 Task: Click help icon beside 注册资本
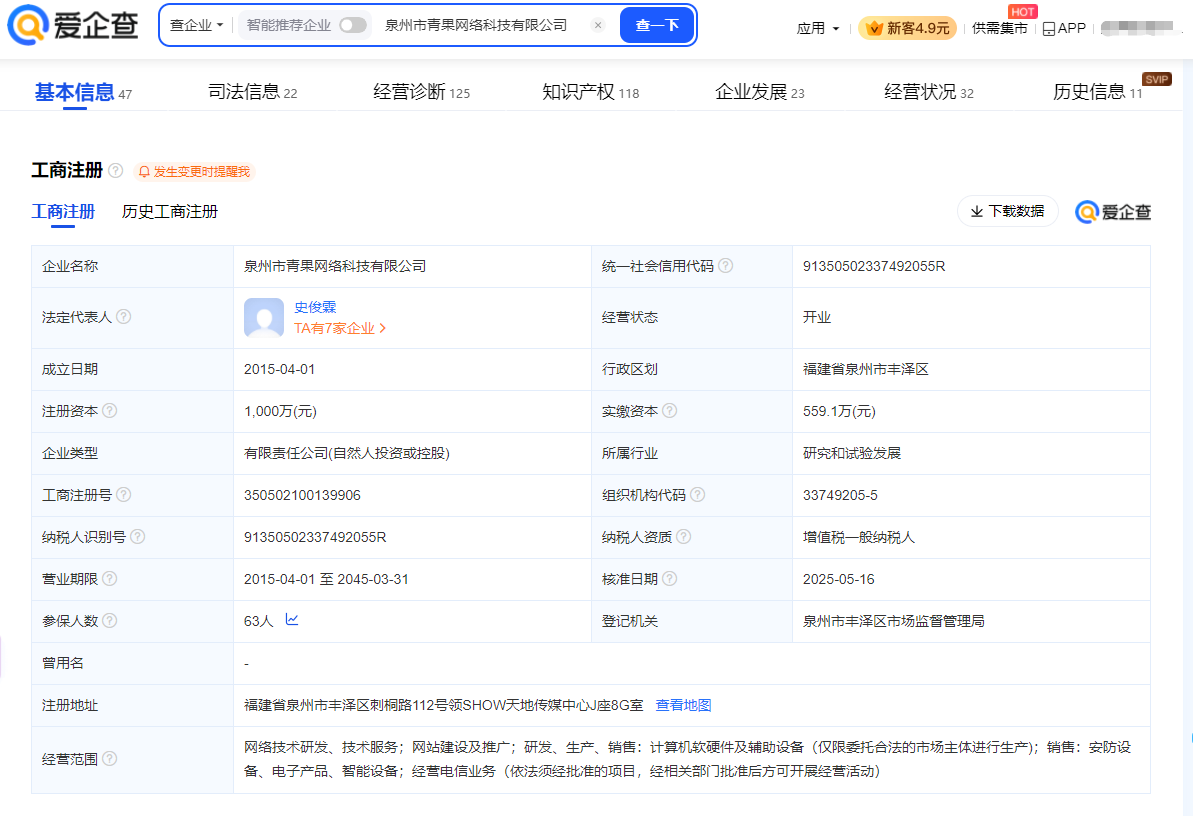point(110,411)
